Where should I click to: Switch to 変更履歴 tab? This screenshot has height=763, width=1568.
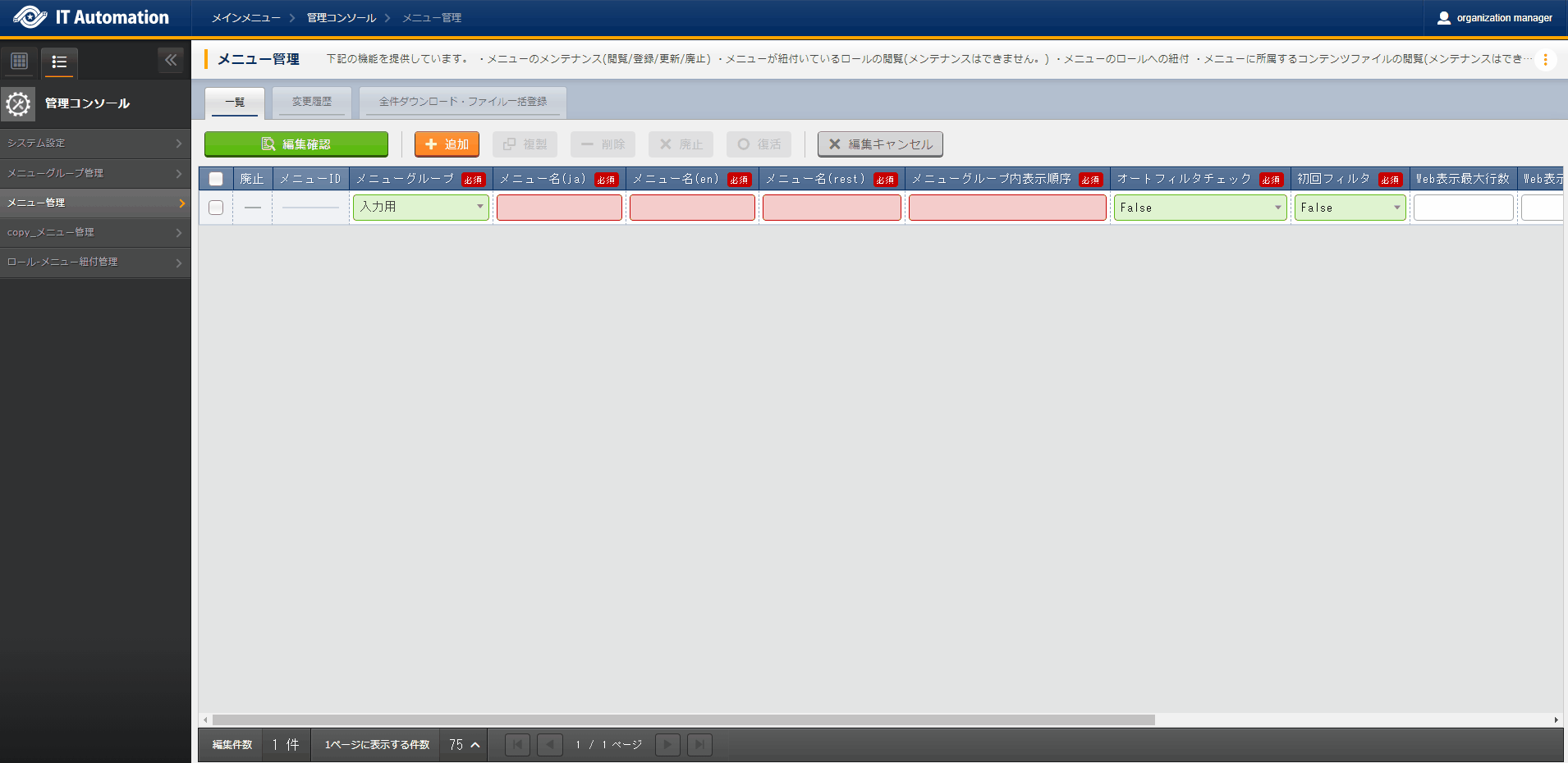[x=312, y=103]
